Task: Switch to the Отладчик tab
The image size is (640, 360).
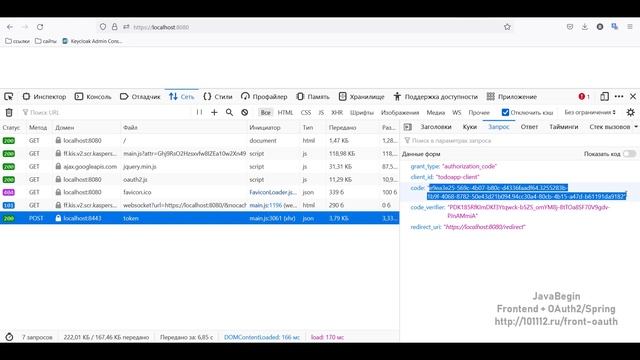Action: pyautogui.click(x=140, y=97)
